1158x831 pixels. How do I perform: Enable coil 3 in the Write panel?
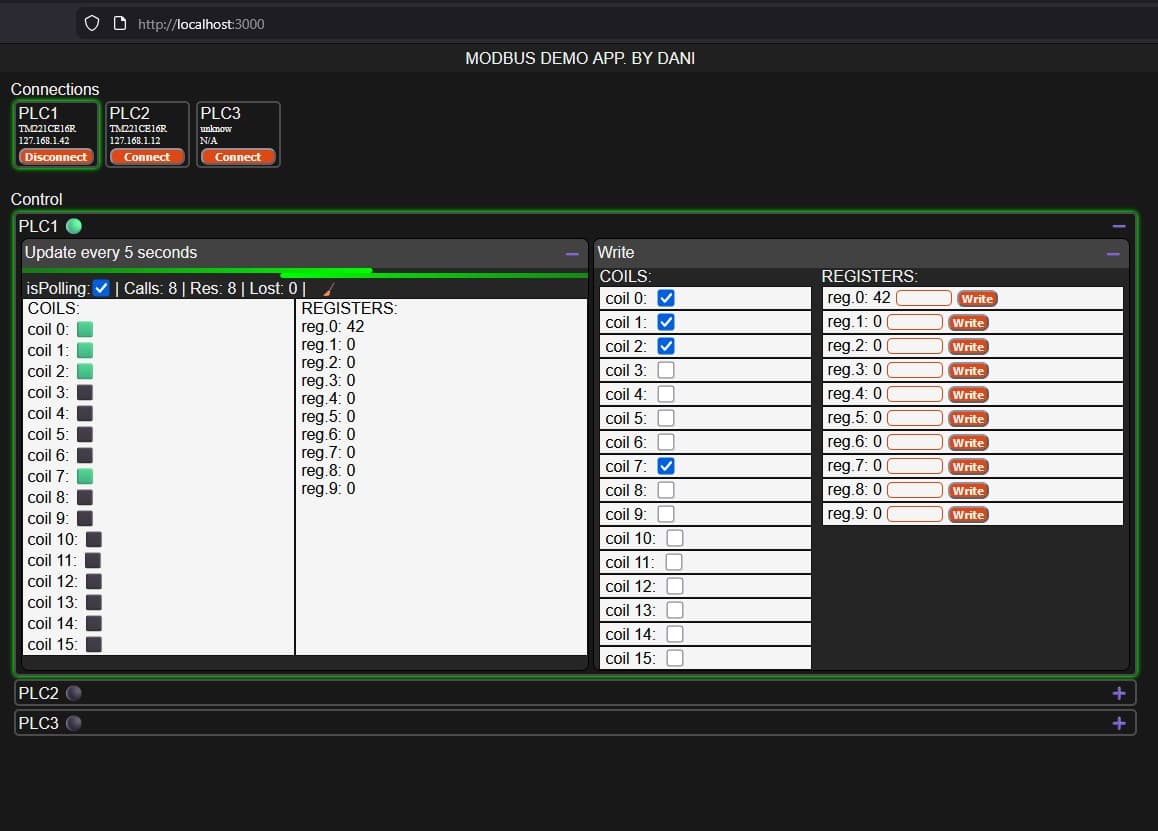tap(666, 370)
